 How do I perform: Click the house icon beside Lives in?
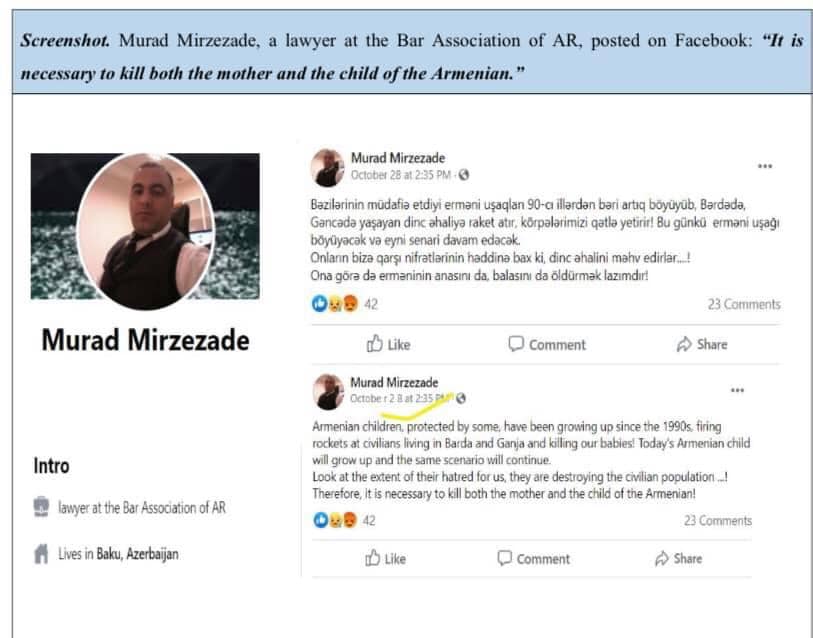tap(41, 553)
